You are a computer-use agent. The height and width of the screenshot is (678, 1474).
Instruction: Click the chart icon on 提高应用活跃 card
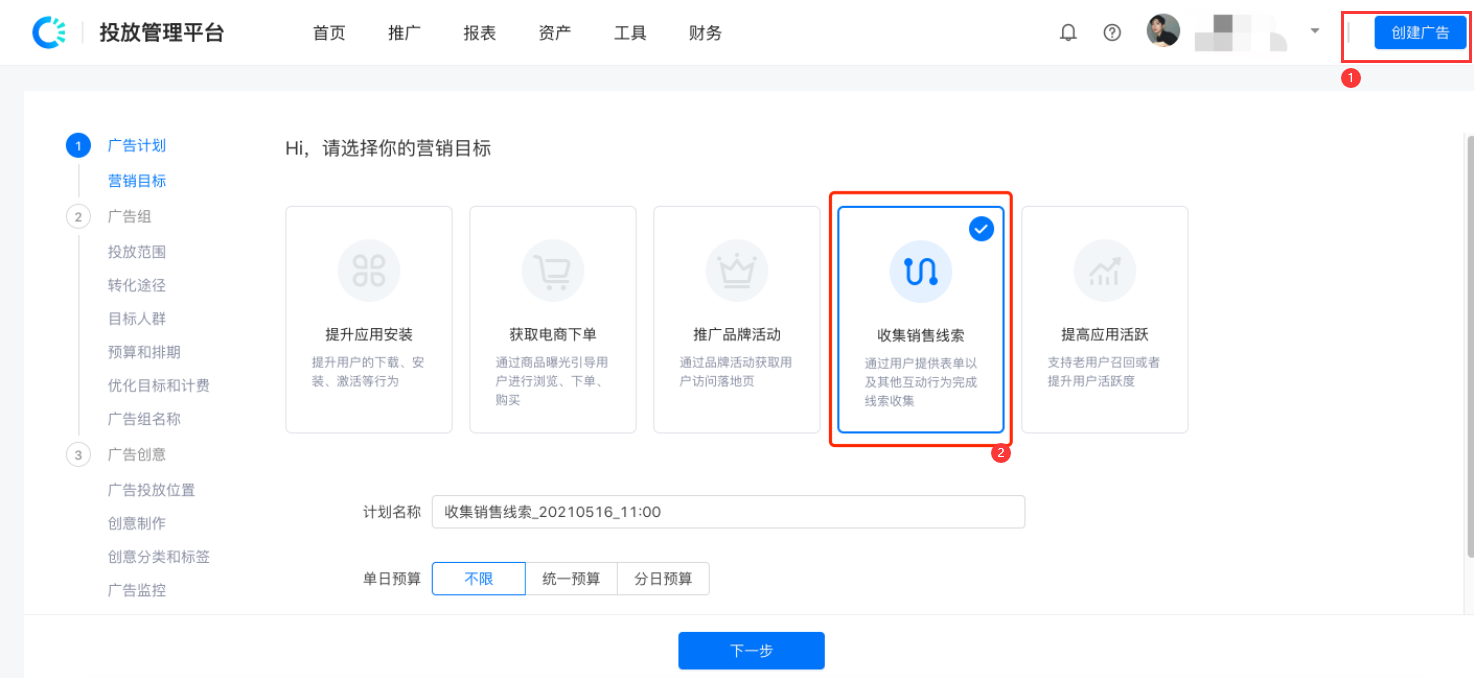click(1104, 269)
